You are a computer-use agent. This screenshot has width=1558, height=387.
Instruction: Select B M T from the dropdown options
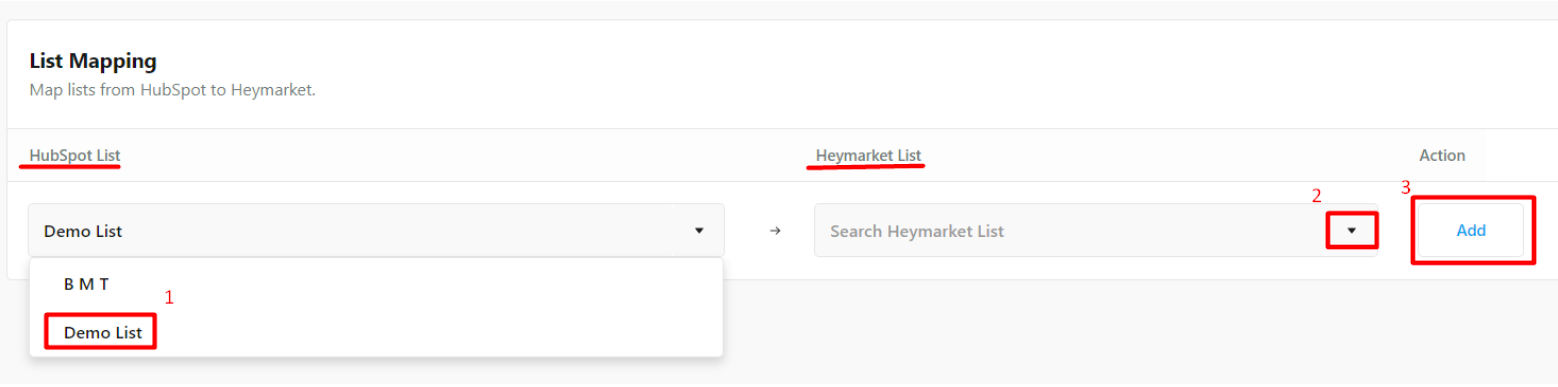[376, 285]
